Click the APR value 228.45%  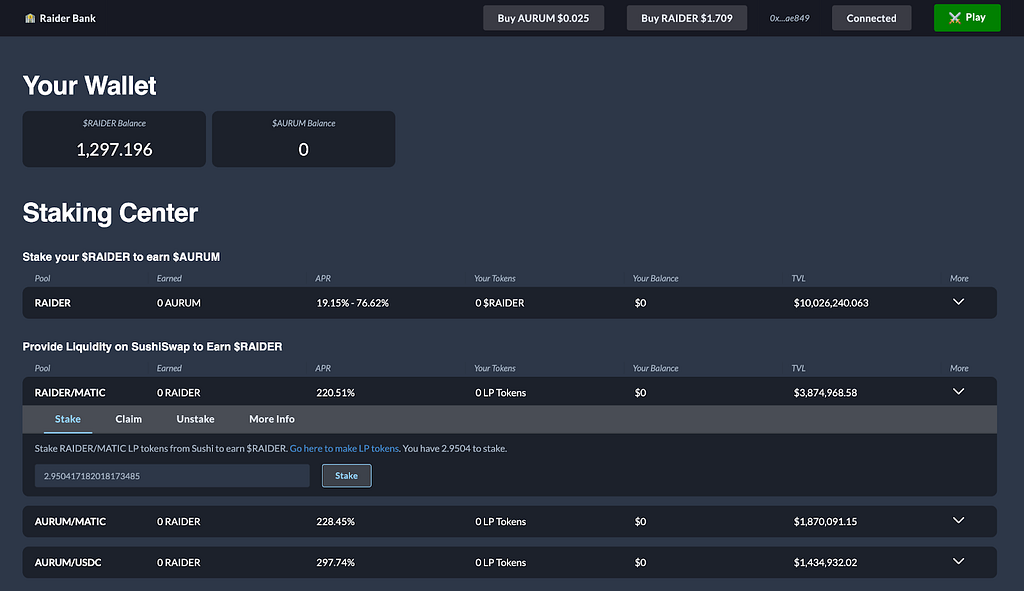pos(336,522)
